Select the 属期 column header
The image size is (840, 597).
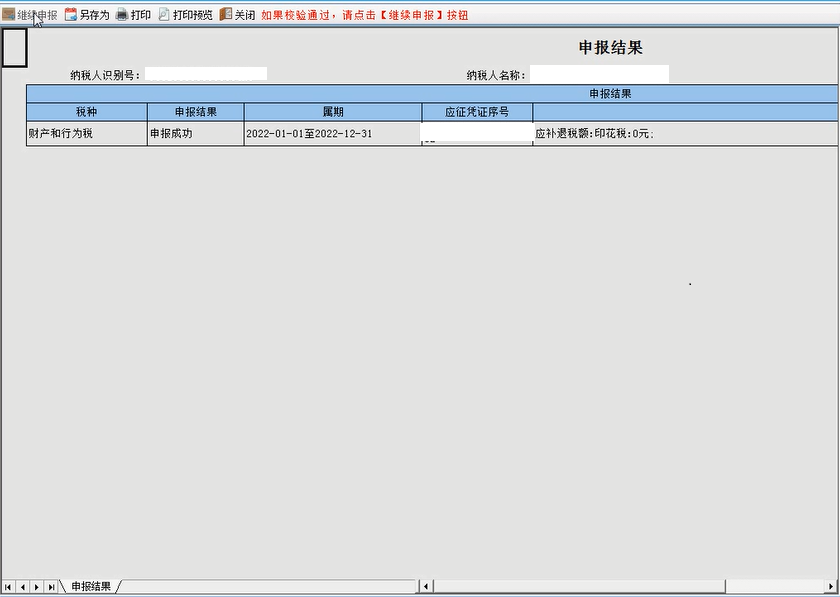(x=333, y=112)
